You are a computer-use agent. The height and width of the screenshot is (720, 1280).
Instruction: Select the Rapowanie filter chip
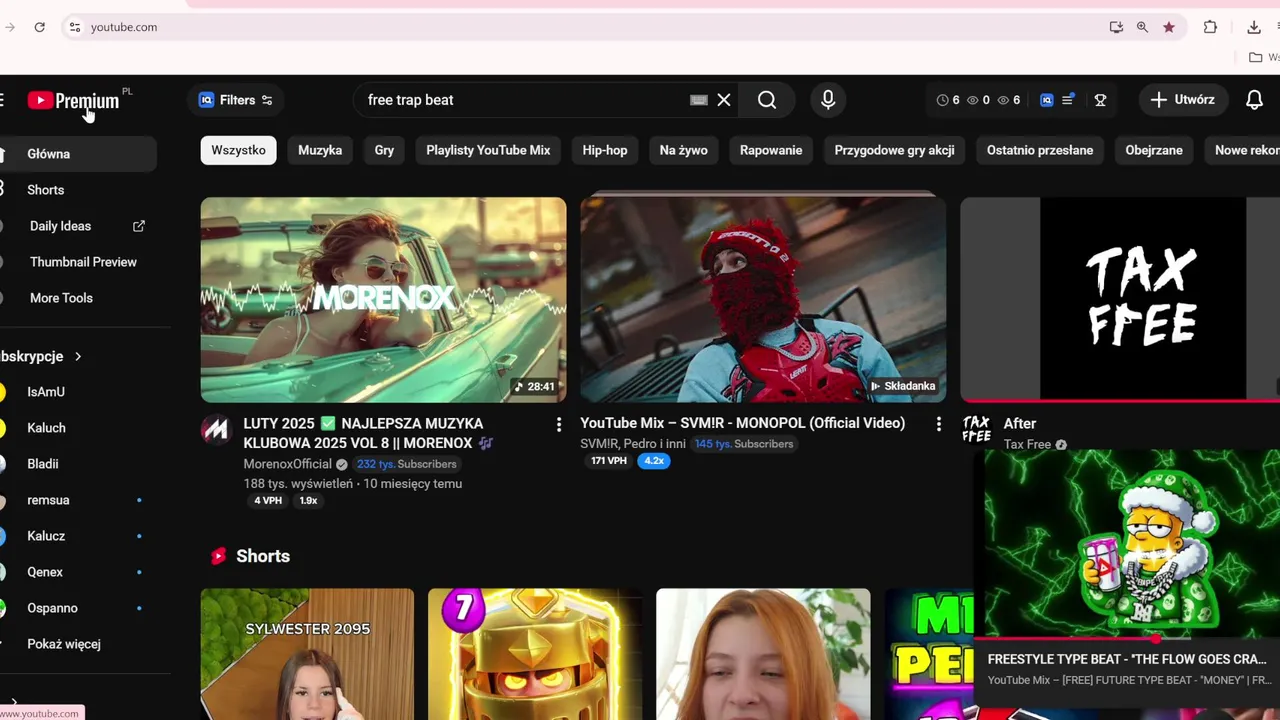pyautogui.click(x=771, y=150)
